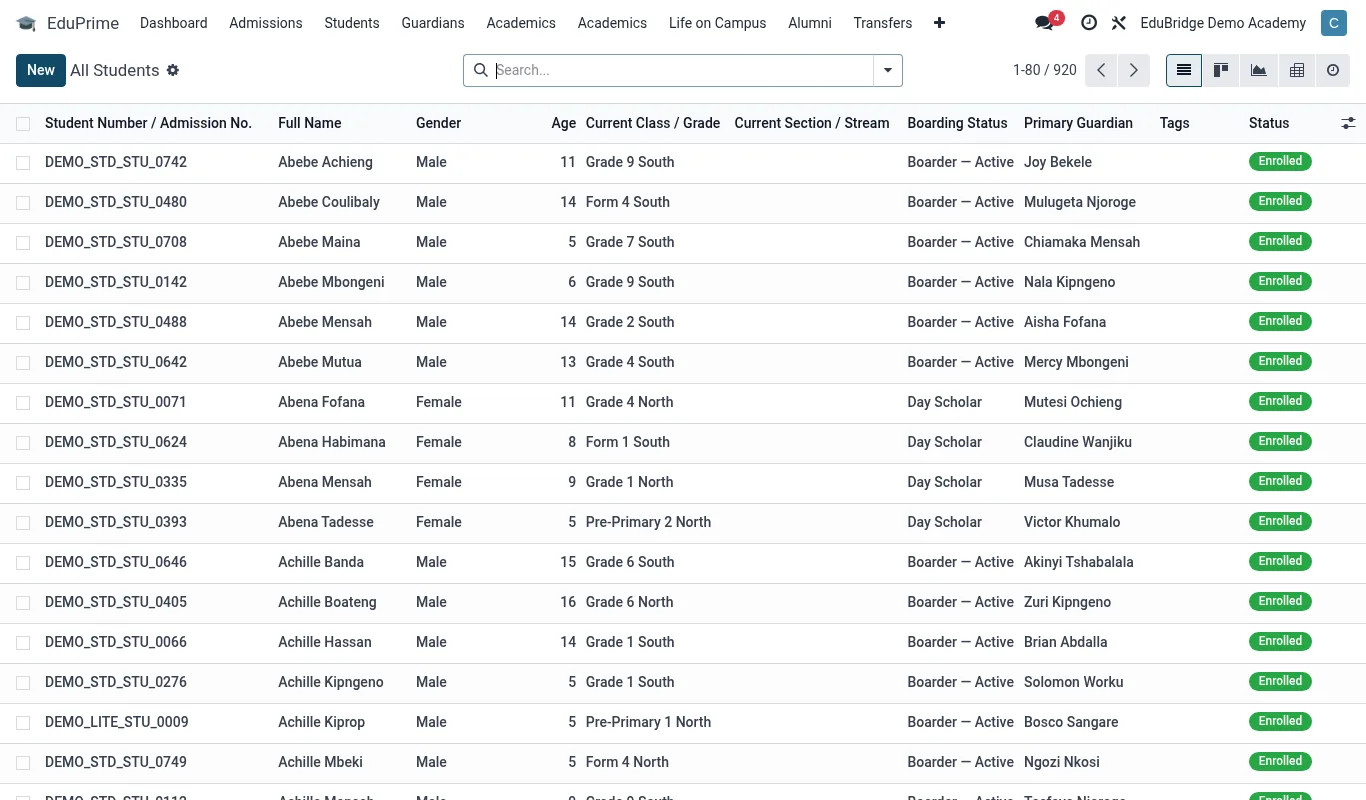This screenshot has width=1366, height=800.
Task: Go to the next page of records
Action: (x=1133, y=70)
